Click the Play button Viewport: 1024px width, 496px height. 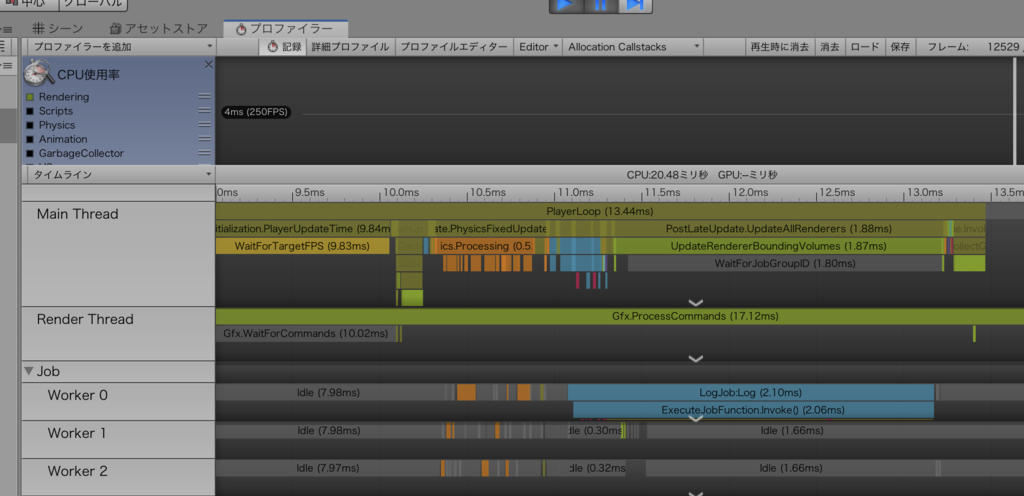pyautogui.click(x=566, y=6)
